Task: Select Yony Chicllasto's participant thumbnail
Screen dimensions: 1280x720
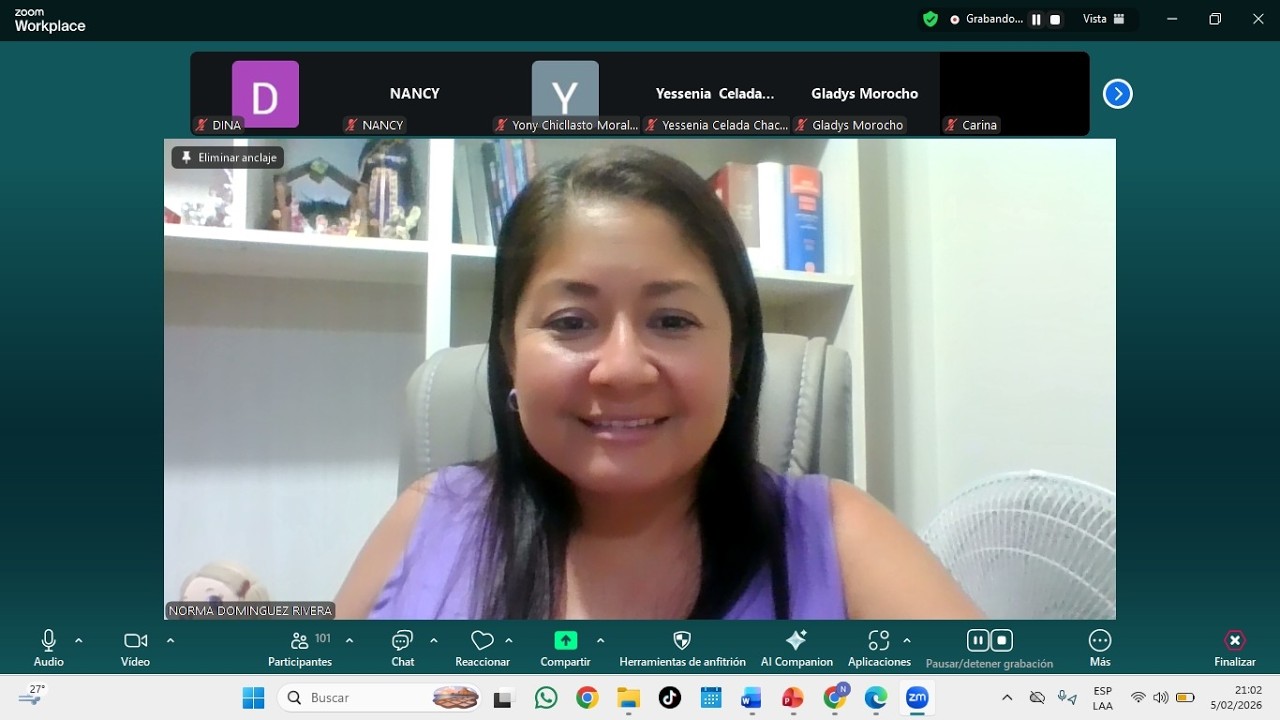Action: [x=565, y=94]
